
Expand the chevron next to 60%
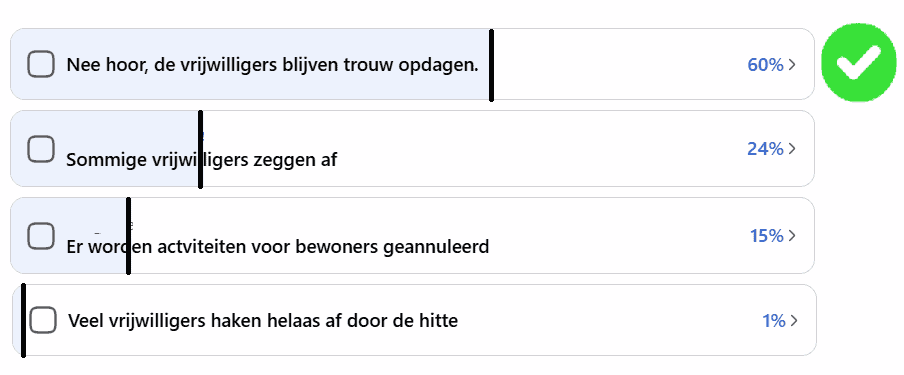tap(792, 65)
